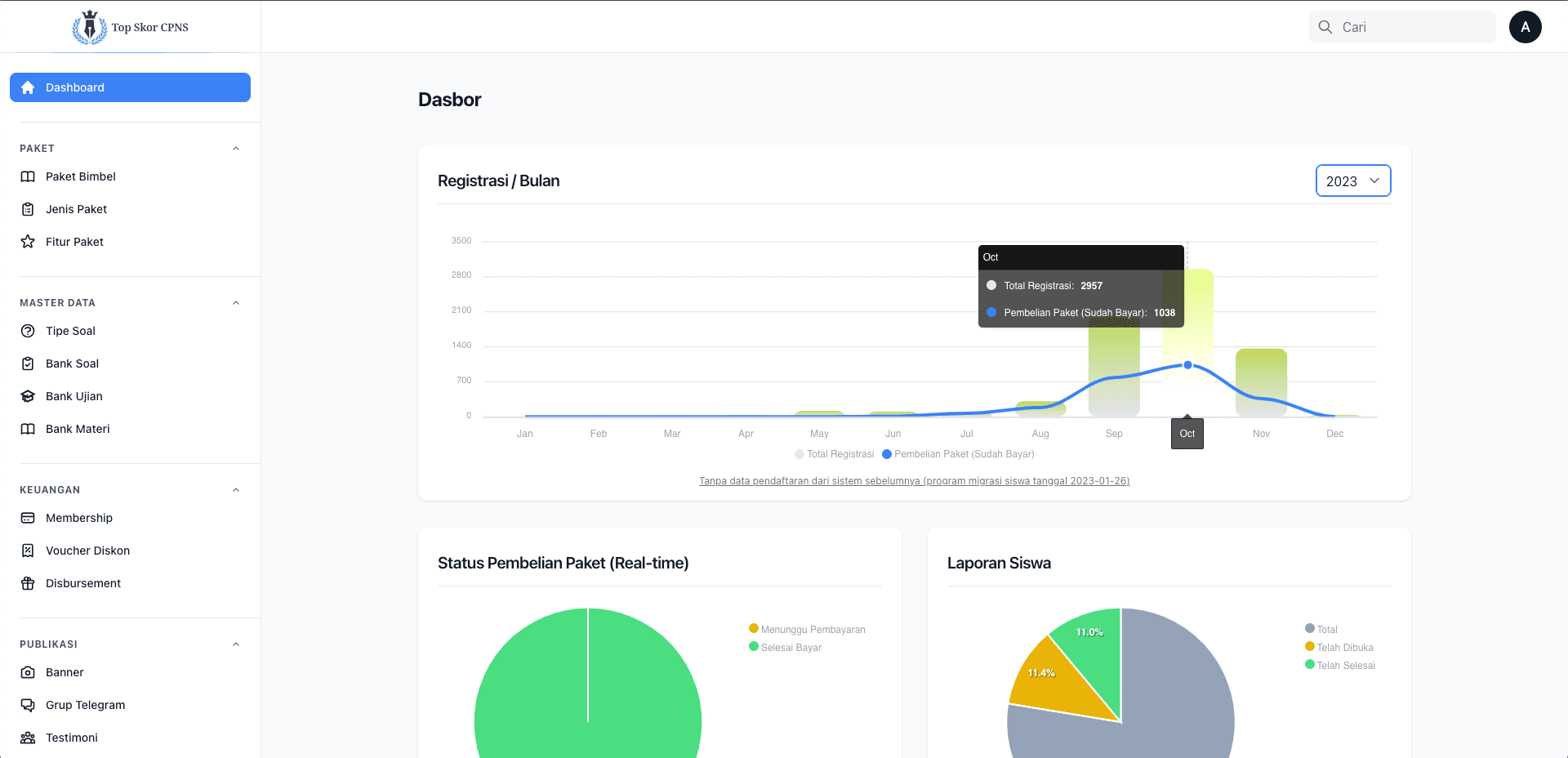
Task: Toggle Pembelian Paket (Sudah Bayar) legend series
Action: coord(958,454)
